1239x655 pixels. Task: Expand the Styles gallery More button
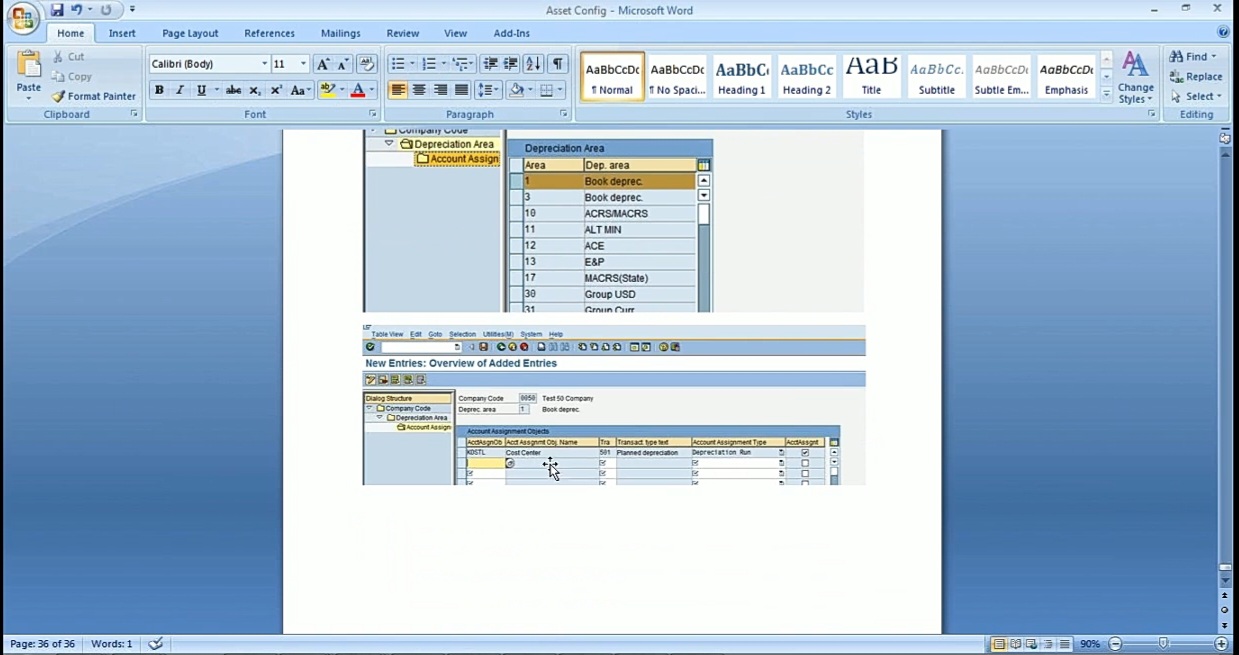1107,94
